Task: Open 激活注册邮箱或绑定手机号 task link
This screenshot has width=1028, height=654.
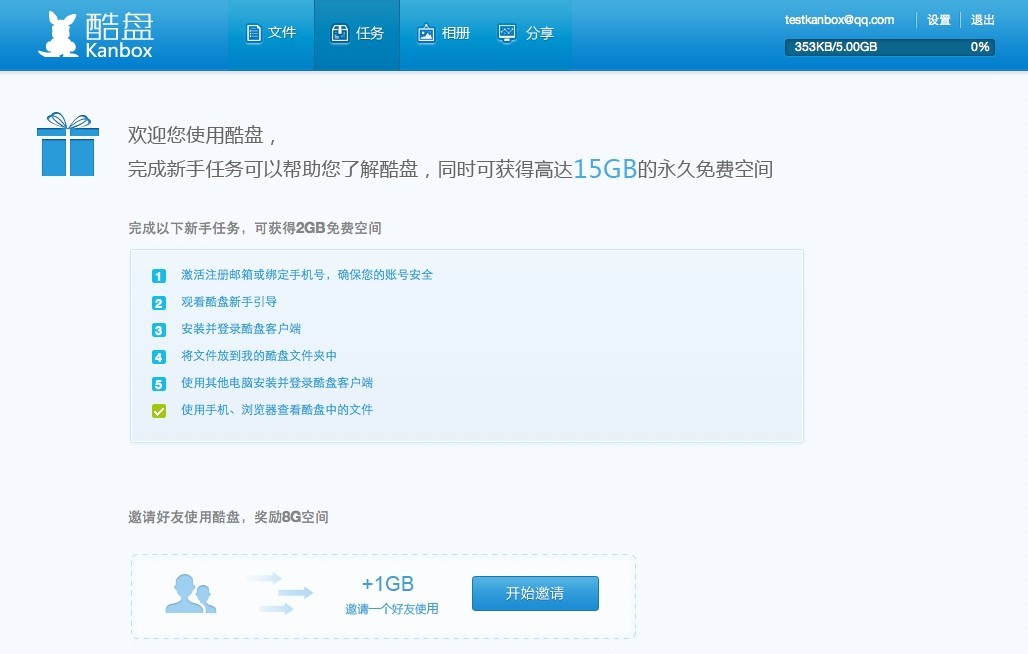Action: tap(307, 275)
